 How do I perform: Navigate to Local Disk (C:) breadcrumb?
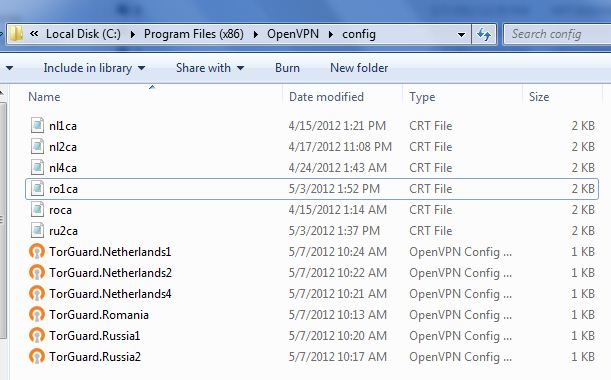[83, 34]
